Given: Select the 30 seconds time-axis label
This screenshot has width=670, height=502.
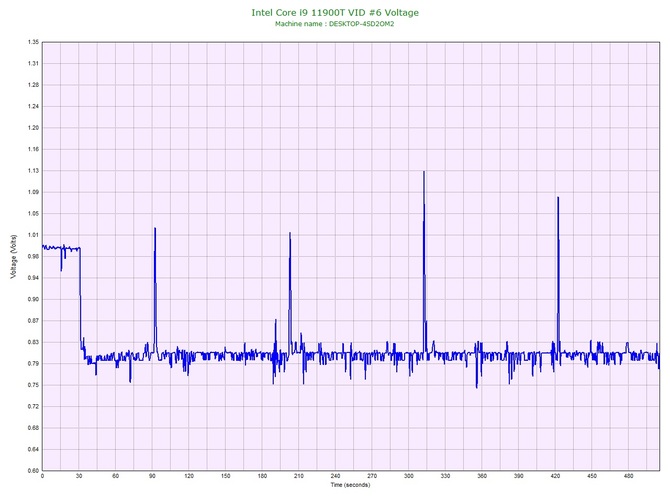Looking at the screenshot, I should tap(79, 476).
